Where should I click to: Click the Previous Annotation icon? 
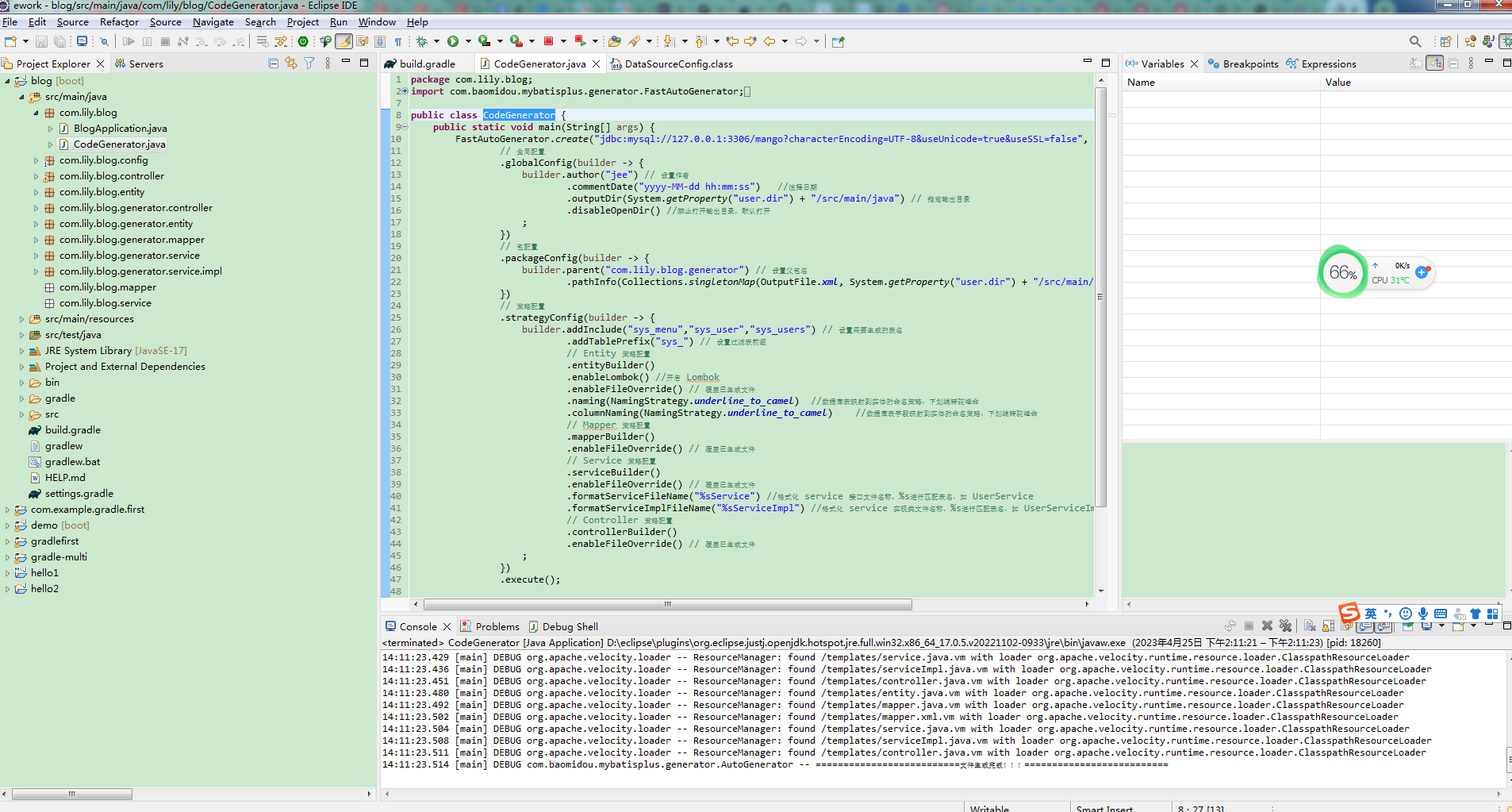click(x=700, y=41)
